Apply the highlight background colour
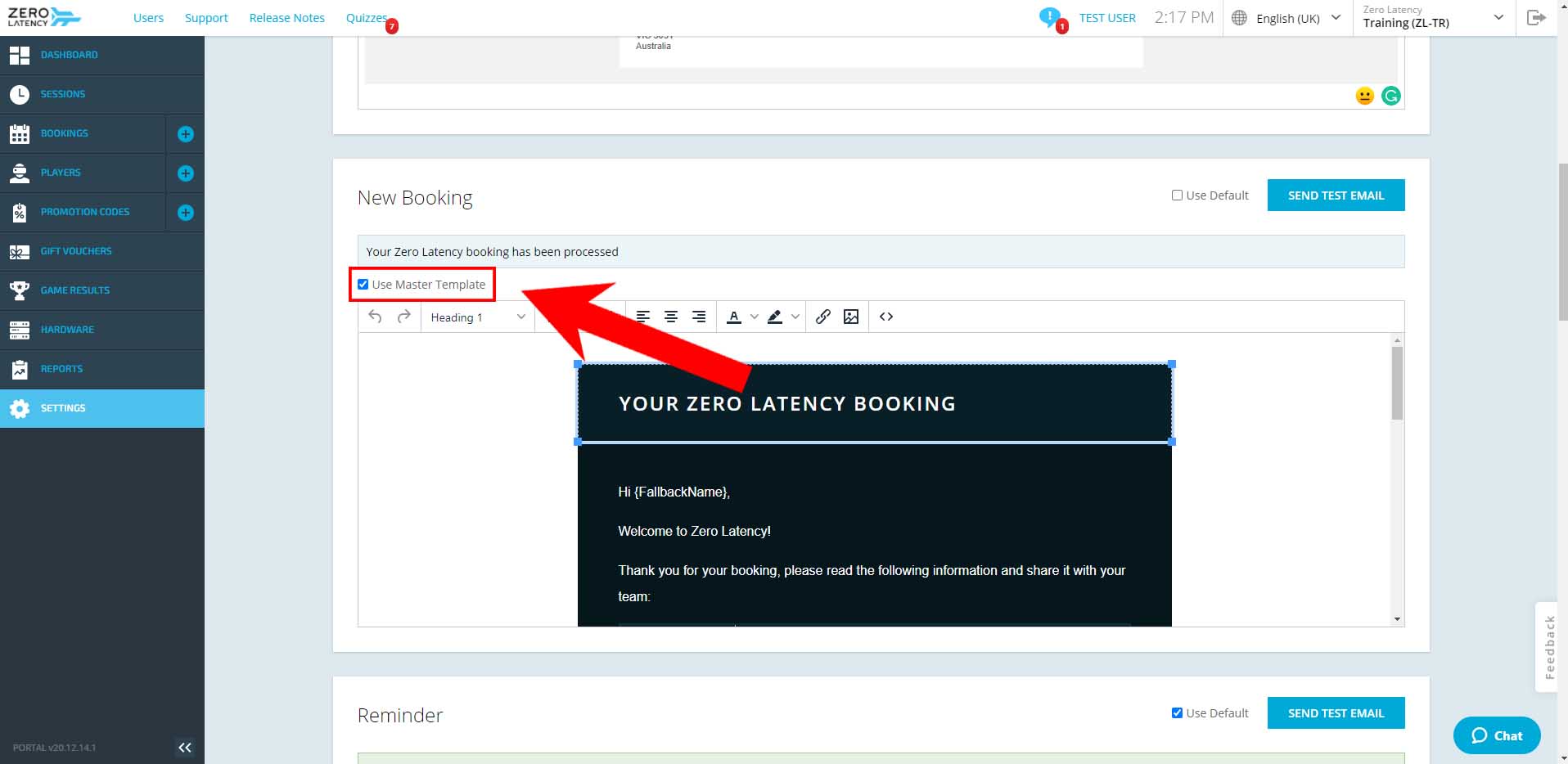The height and width of the screenshot is (764, 1568). (x=774, y=317)
